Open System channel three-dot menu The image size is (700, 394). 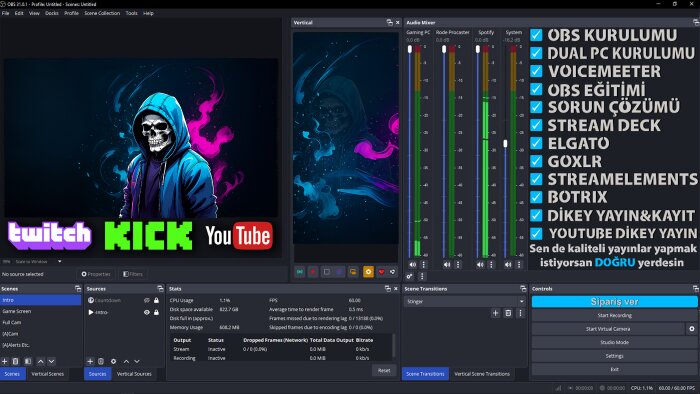[519, 265]
